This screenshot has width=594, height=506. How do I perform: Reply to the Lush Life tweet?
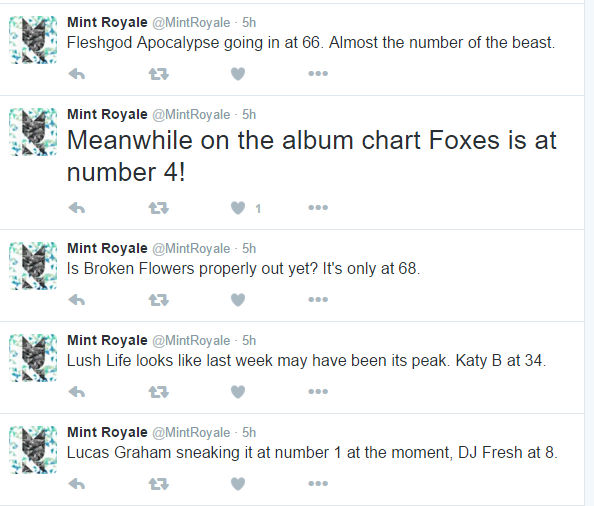(x=77, y=392)
